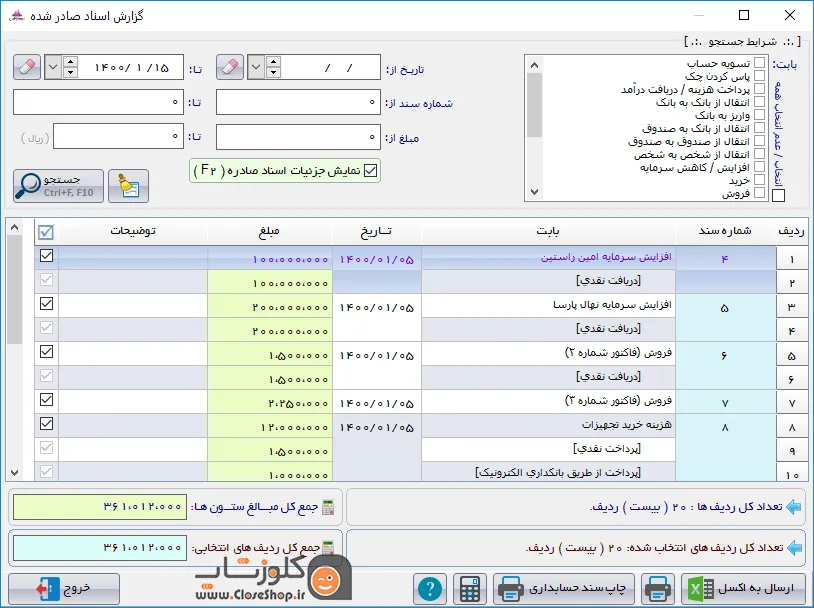Image resolution: width=814 pixels, height=608 pixels.
Task: Click the 'from' document number field
Action: [x=298, y=102]
